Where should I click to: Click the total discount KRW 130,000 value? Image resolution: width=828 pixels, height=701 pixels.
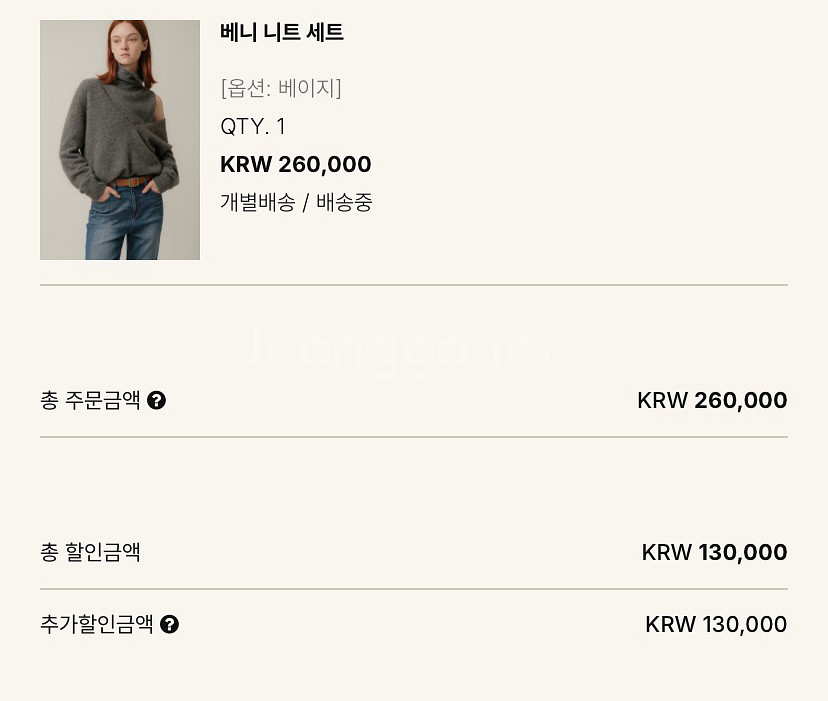(x=714, y=553)
